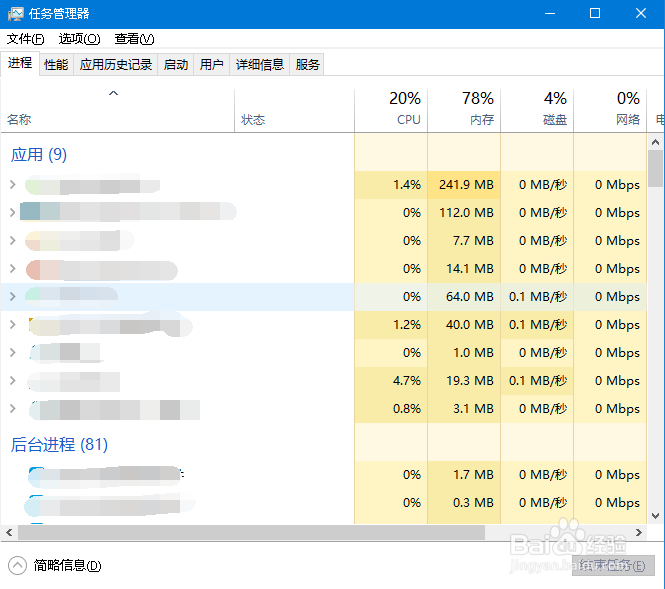
Task: Expand the app row using 1.0 MB
Action: tap(13, 353)
